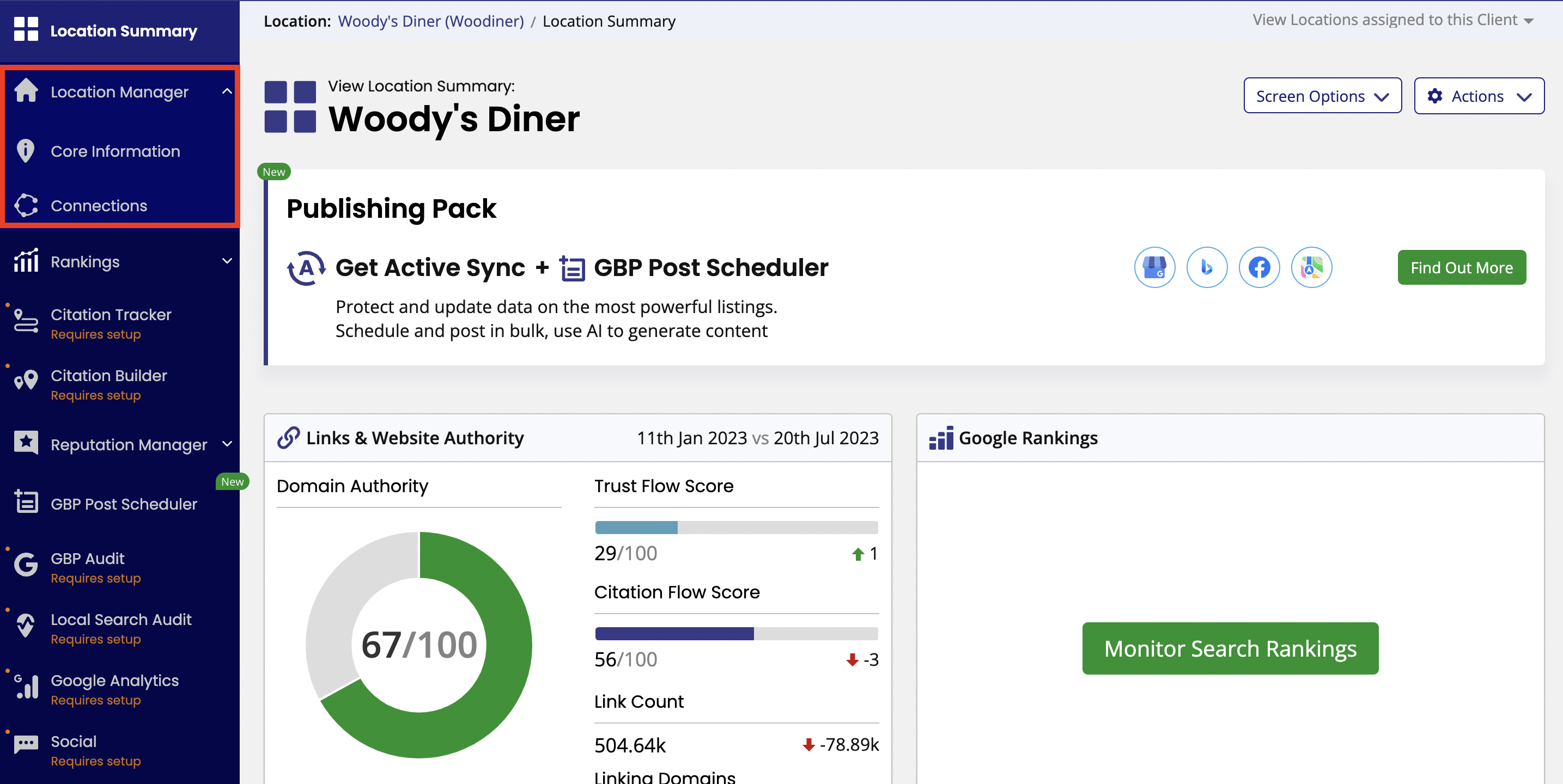Click the Social chat bubble icon
1563x784 pixels.
pyautogui.click(x=26, y=744)
